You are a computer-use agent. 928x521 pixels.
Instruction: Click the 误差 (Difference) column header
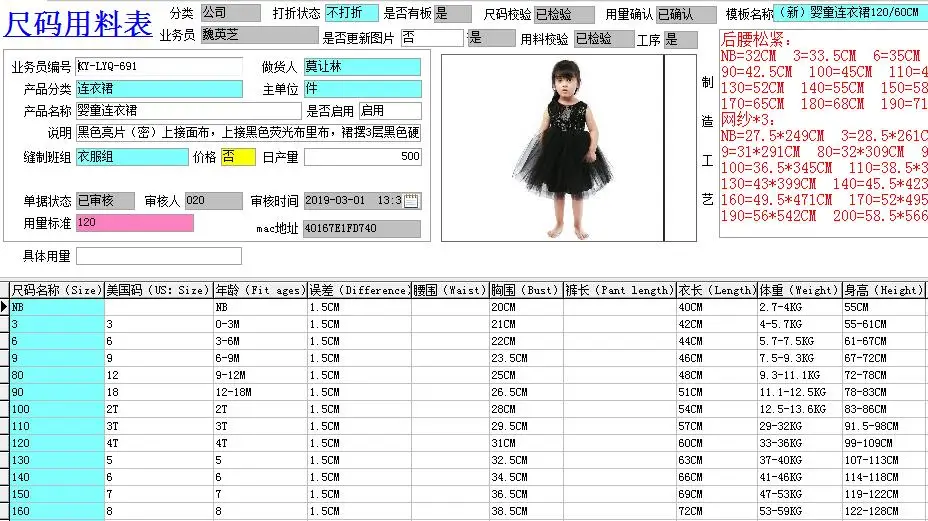359,290
